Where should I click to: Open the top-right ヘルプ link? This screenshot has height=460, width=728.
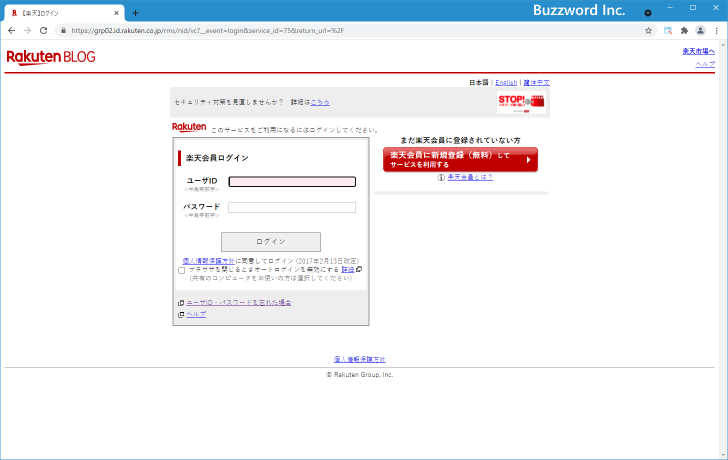click(705, 64)
